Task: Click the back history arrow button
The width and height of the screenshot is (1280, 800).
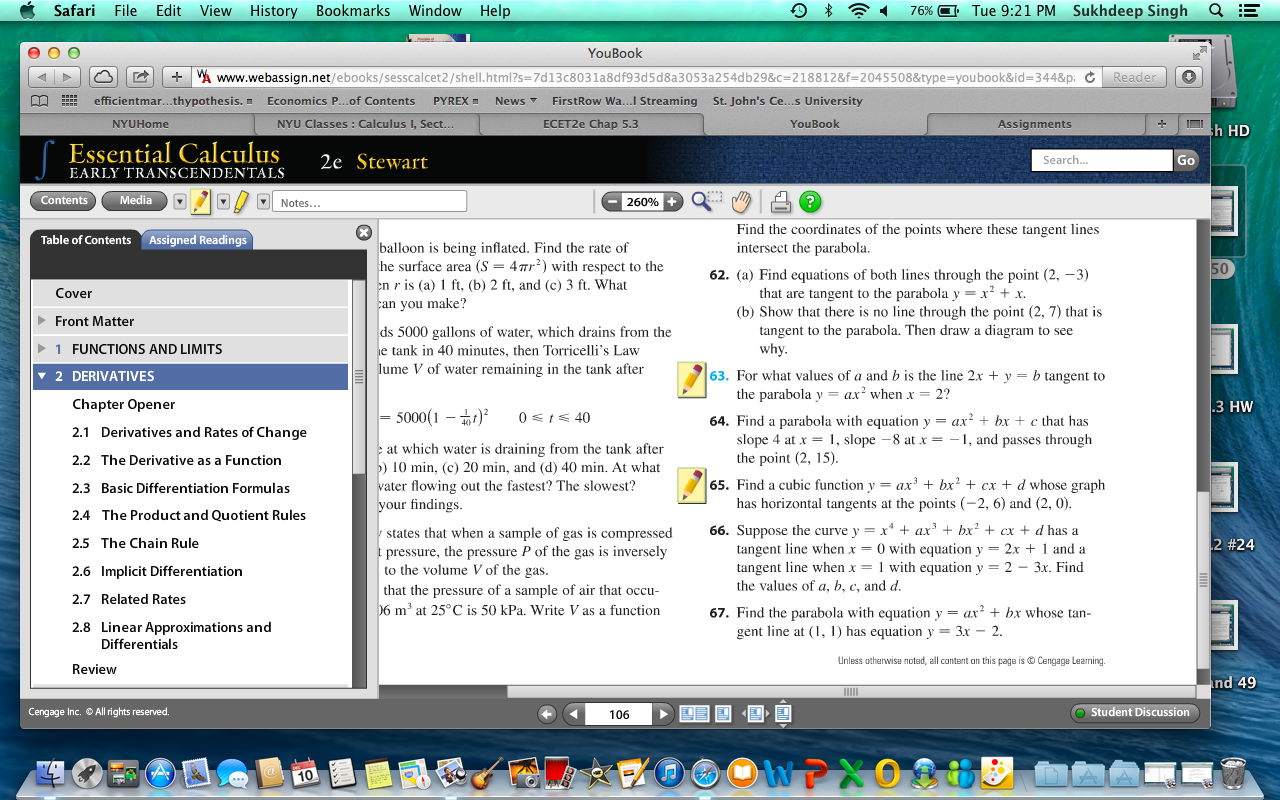Action: pyautogui.click(x=547, y=714)
